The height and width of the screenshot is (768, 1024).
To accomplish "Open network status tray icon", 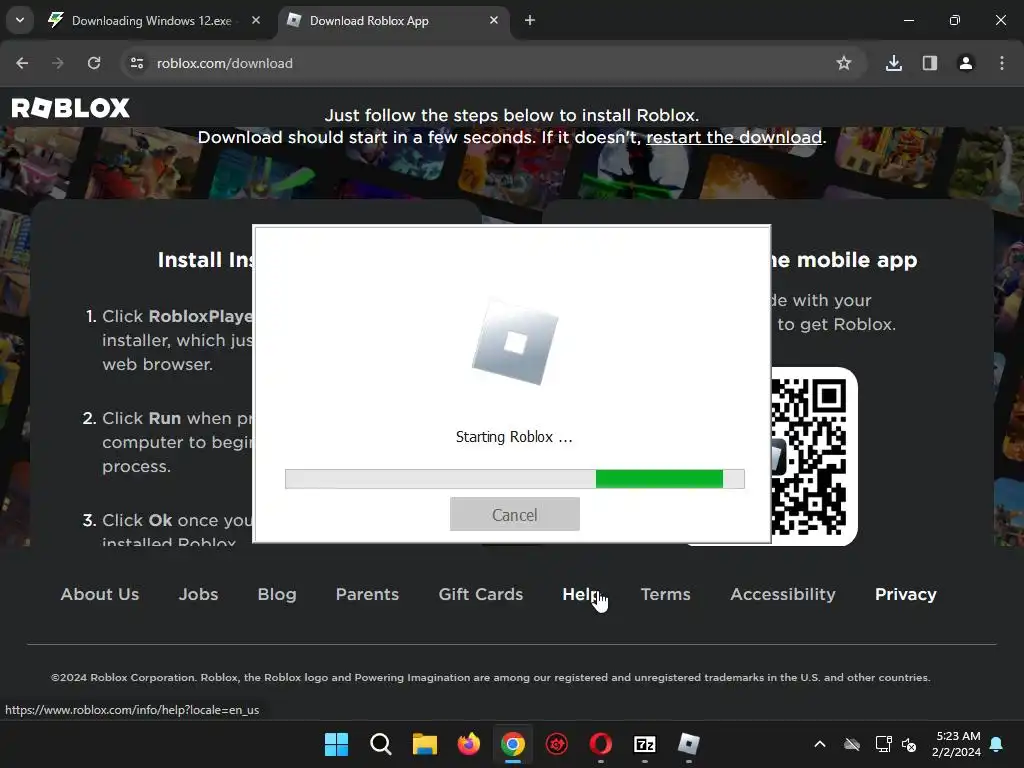I will 883,744.
